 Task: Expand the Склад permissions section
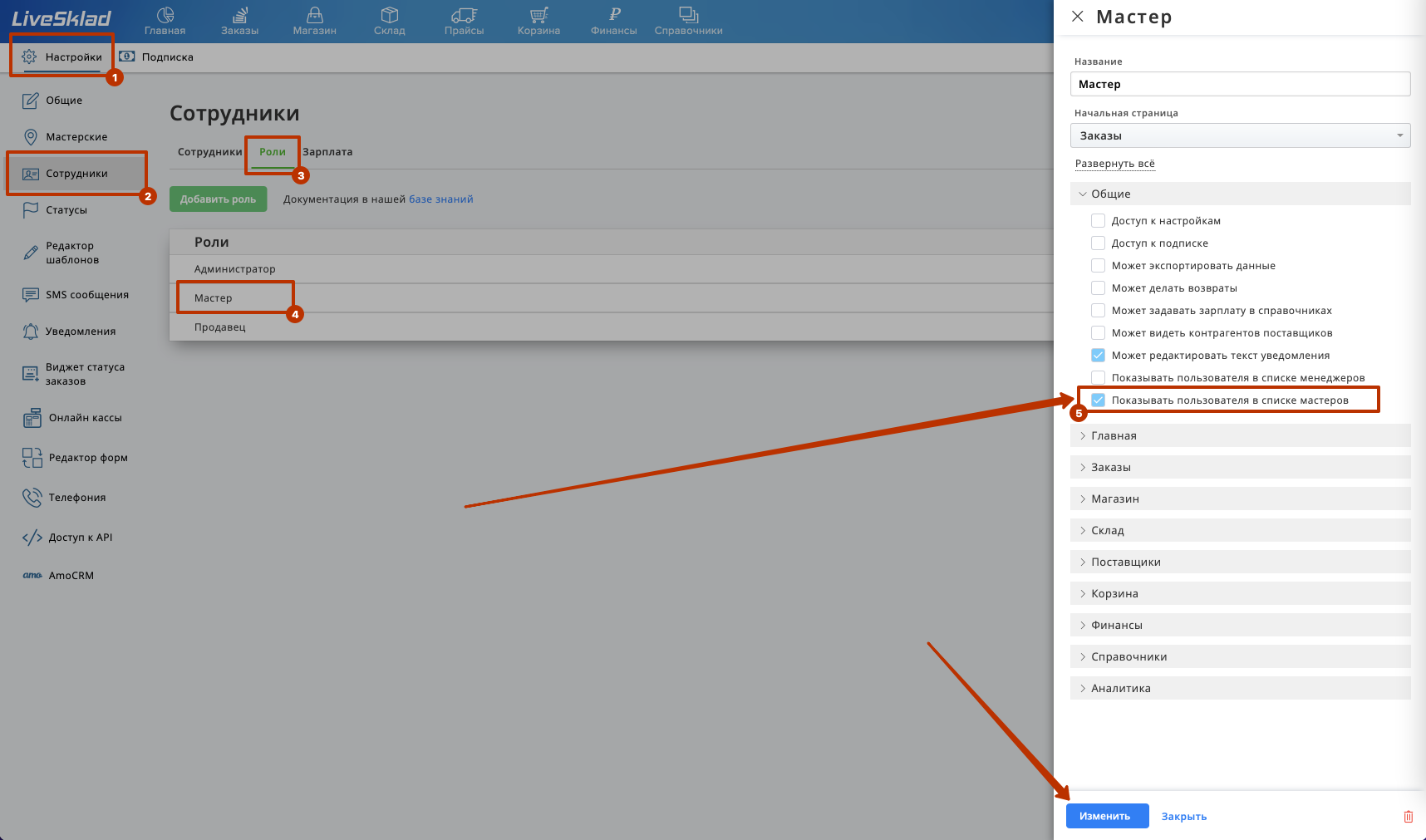(1240, 530)
